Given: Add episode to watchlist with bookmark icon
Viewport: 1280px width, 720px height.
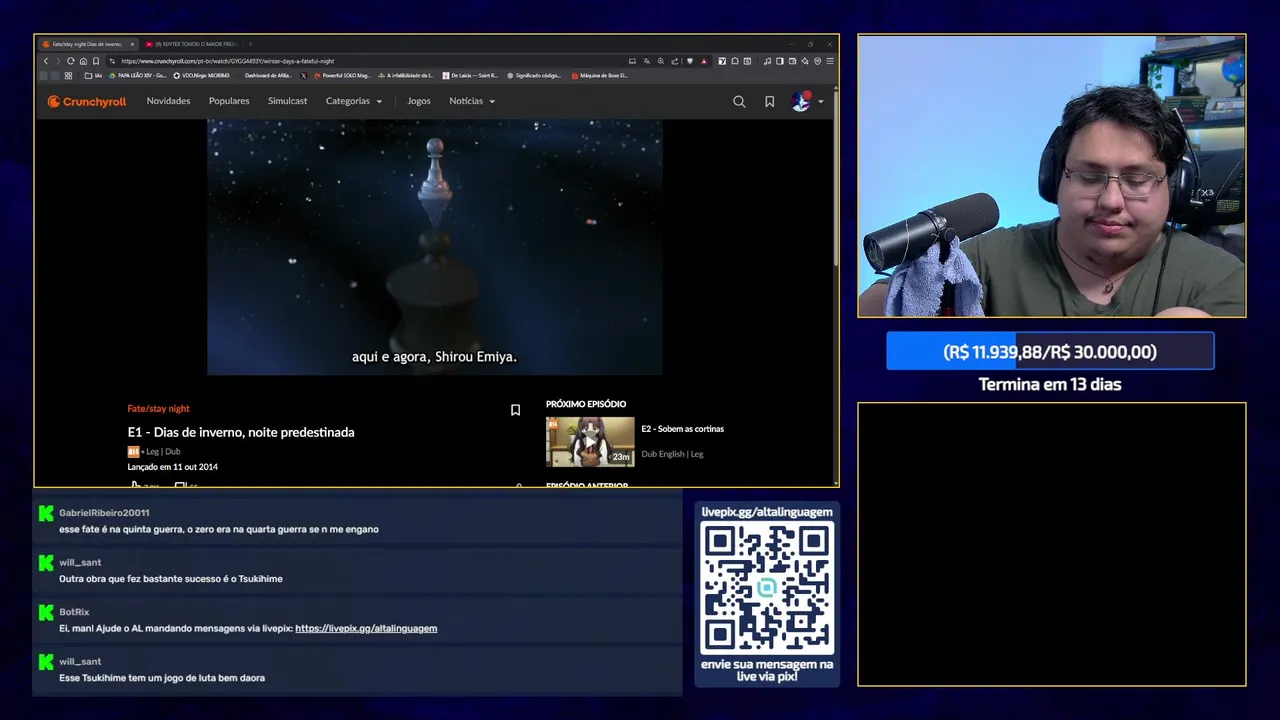Looking at the screenshot, I should (x=515, y=410).
